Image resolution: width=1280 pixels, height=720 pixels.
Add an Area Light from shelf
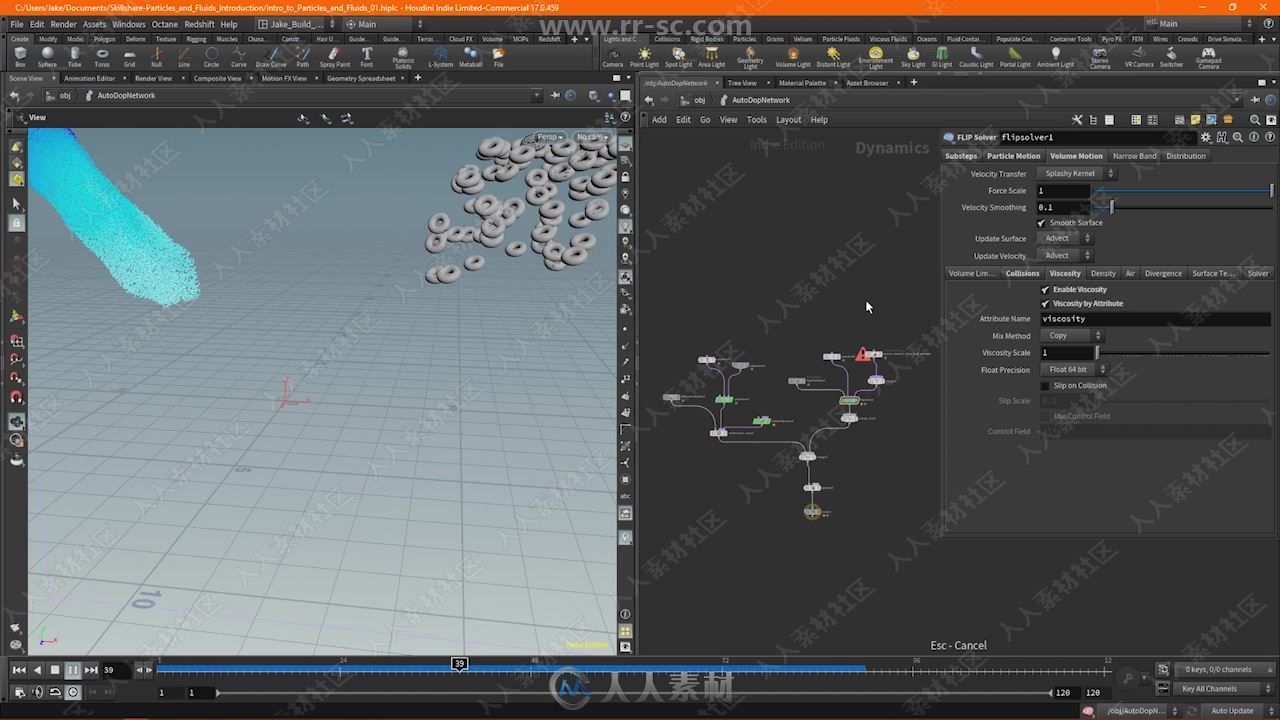711,57
